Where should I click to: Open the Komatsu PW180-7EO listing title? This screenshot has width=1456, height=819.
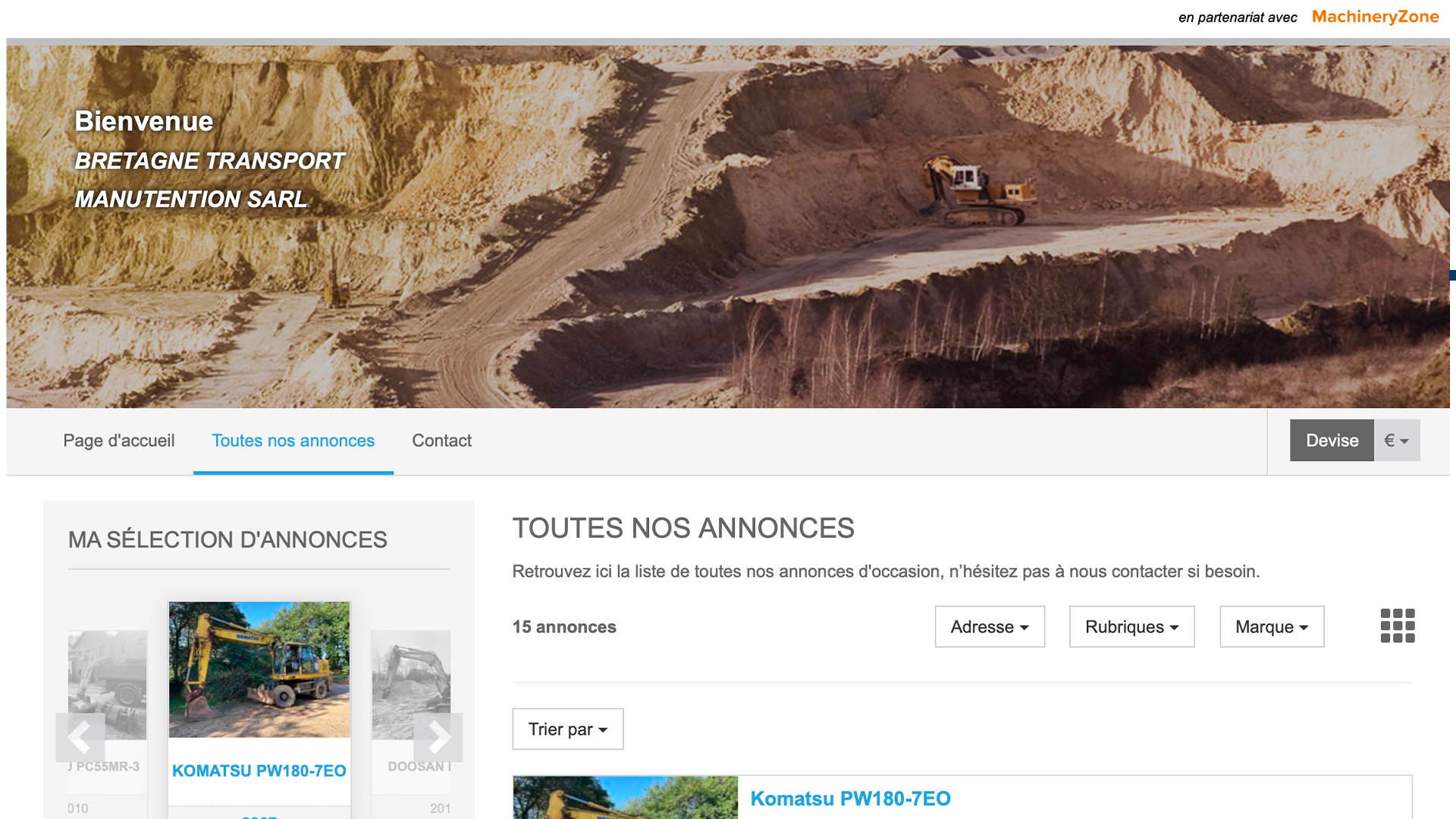pos(850,799)
